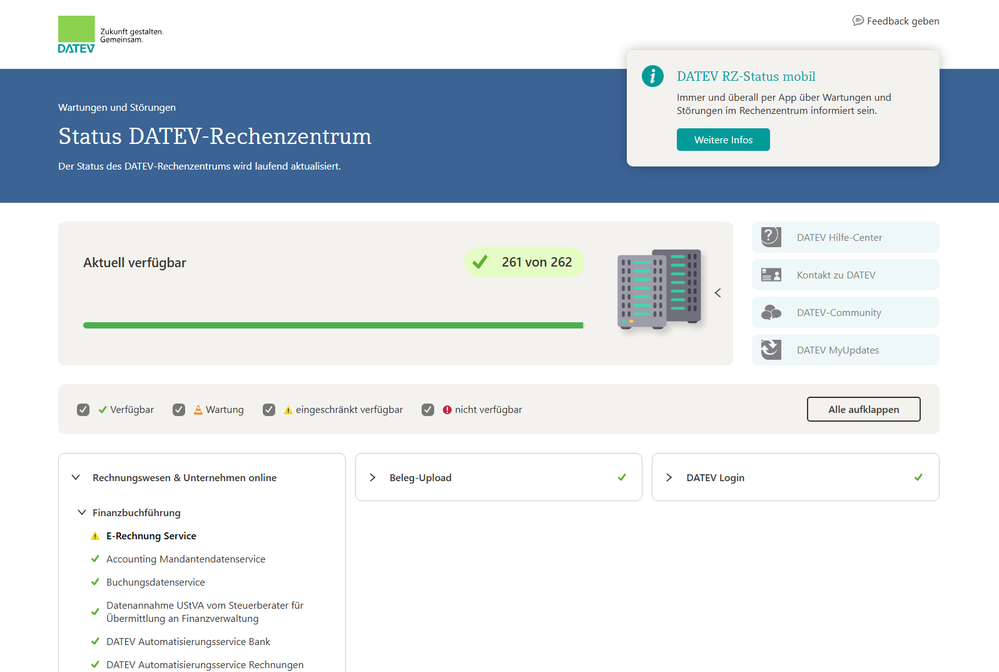Click the checkmark beside Accounting Mandantendatenservice
The width and height of the screenshot is (999, 672).
coord(95,559)
